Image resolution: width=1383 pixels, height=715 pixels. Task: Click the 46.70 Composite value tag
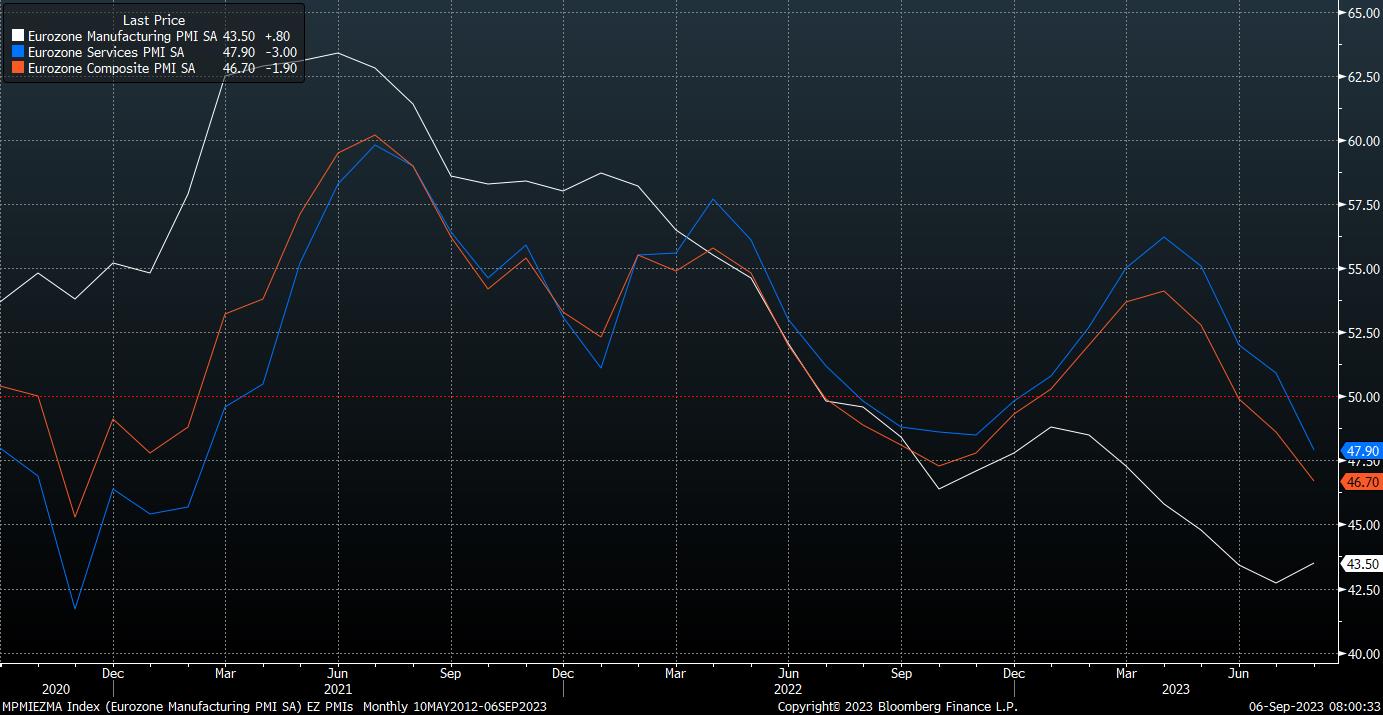[1362, 482]
